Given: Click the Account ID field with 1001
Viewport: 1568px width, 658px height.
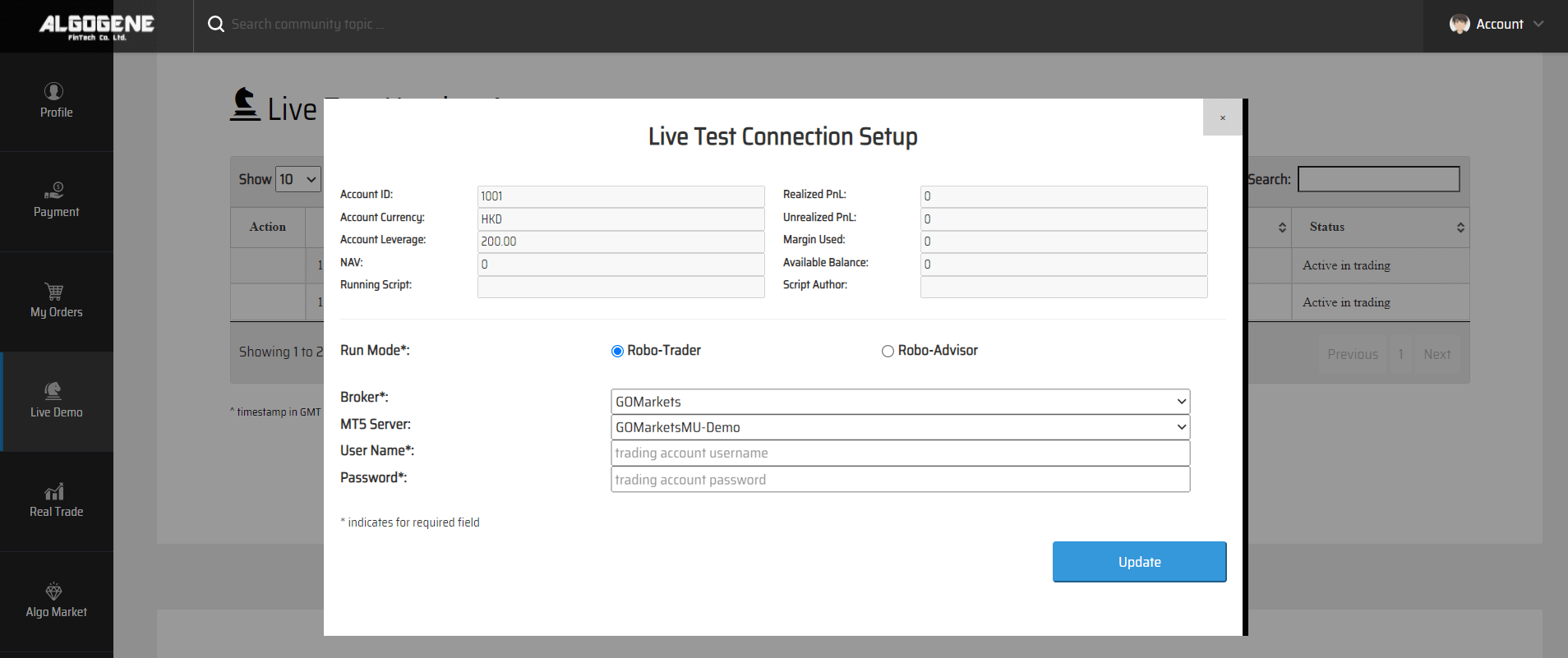Looking at the screenshot, I should click(621, 196).
